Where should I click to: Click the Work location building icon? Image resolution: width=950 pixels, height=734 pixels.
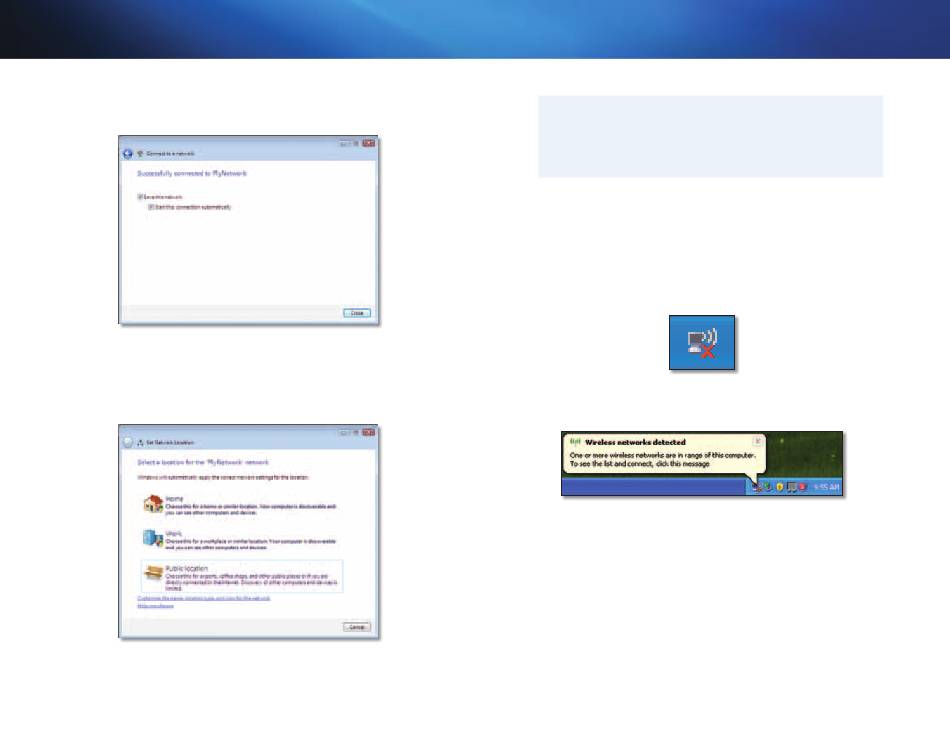[150, 538]
